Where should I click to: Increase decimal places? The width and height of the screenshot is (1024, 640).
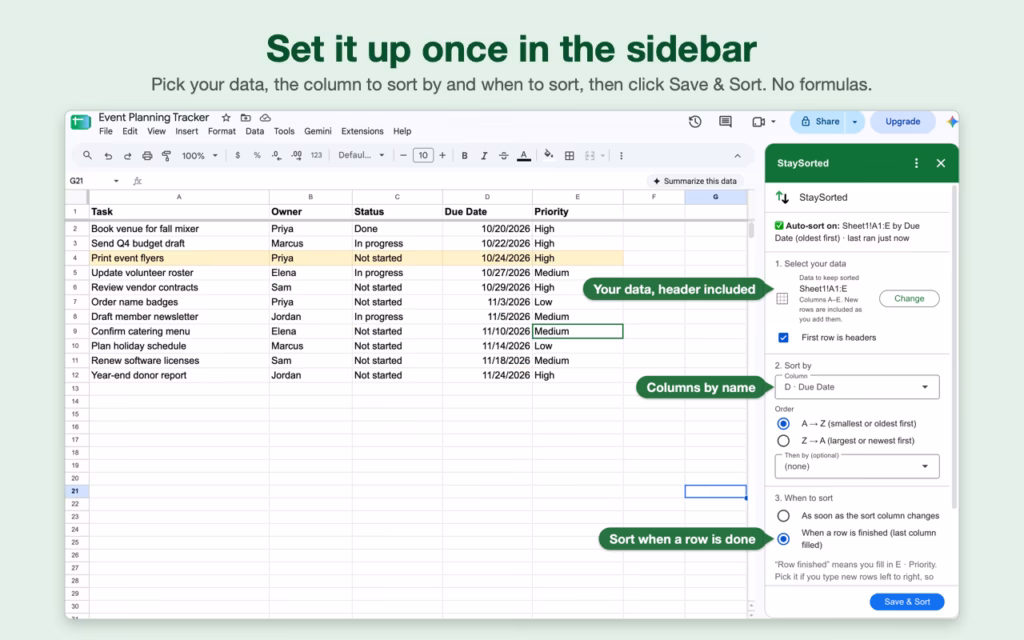point(296,155)
